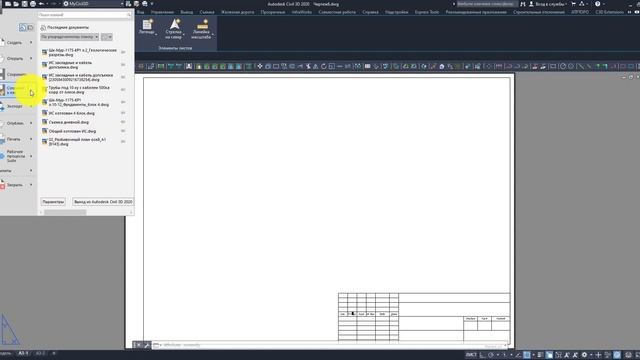Click the gear workspace switching icon in status bar
The width and height of the screenshot is (640, 360).
click(x=584, y=355)
